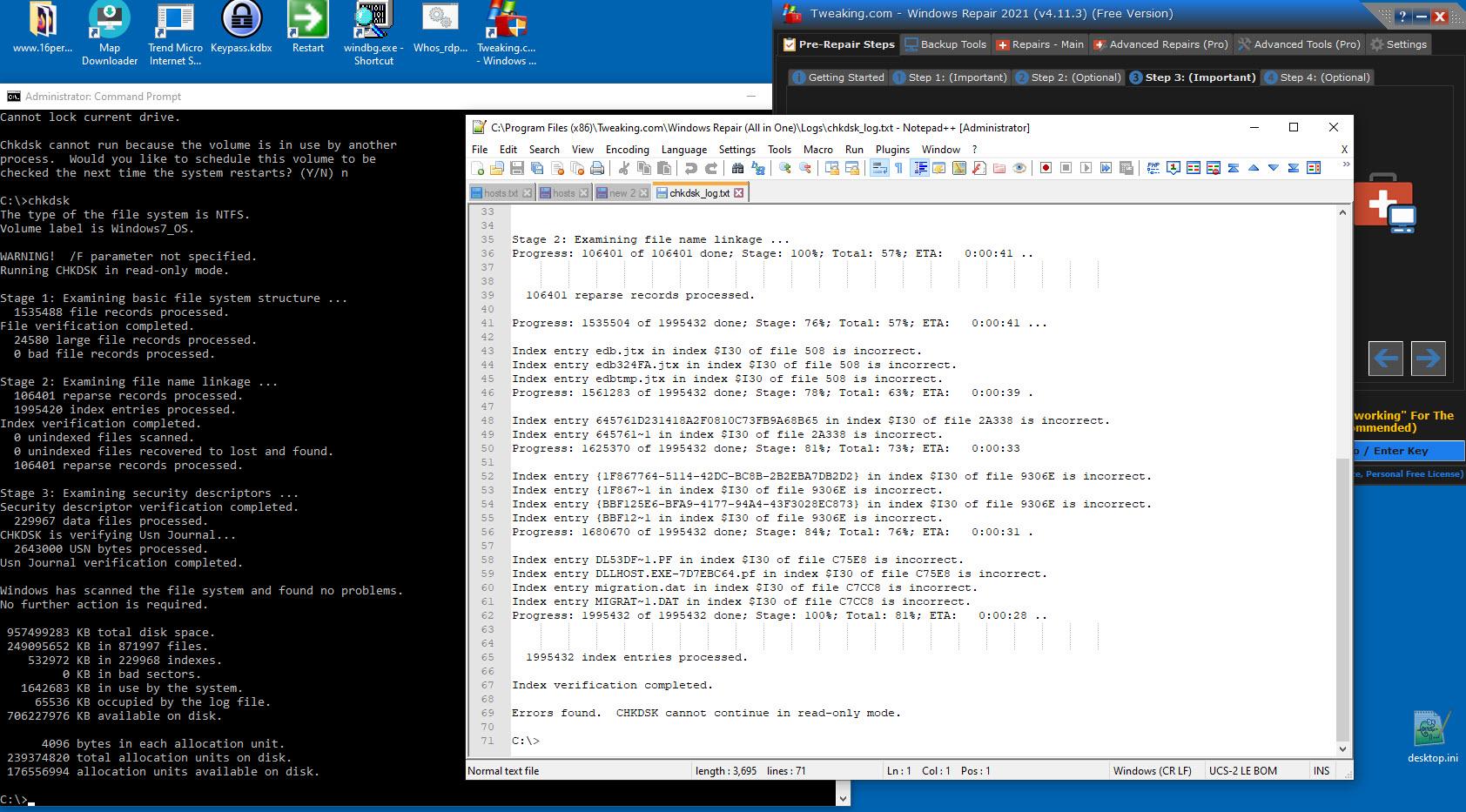Click the Zoom In magnifier icon
The height and width of the screenshot is (812, 1466).
point(785,168)
